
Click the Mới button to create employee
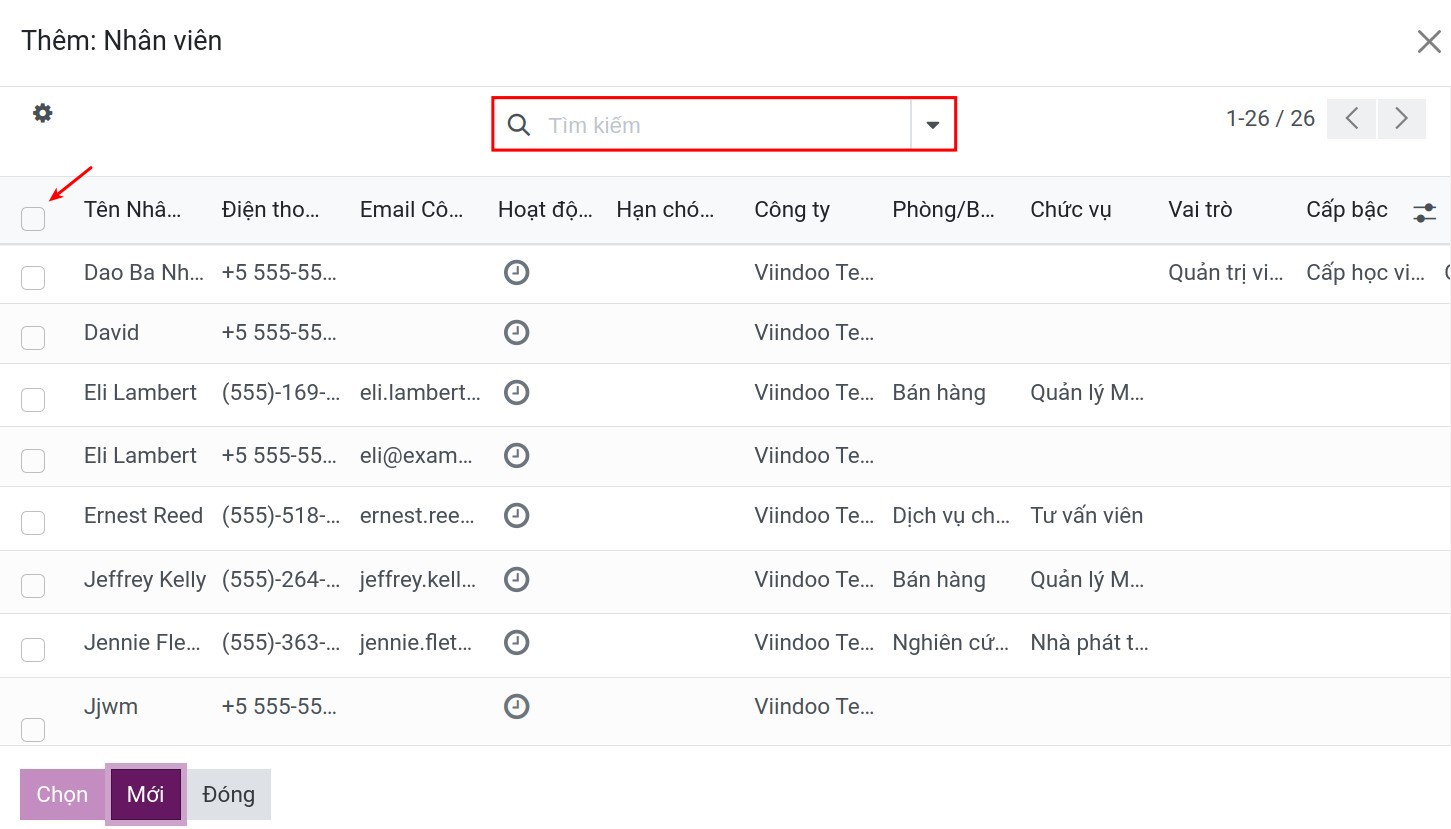pos(145,793)
